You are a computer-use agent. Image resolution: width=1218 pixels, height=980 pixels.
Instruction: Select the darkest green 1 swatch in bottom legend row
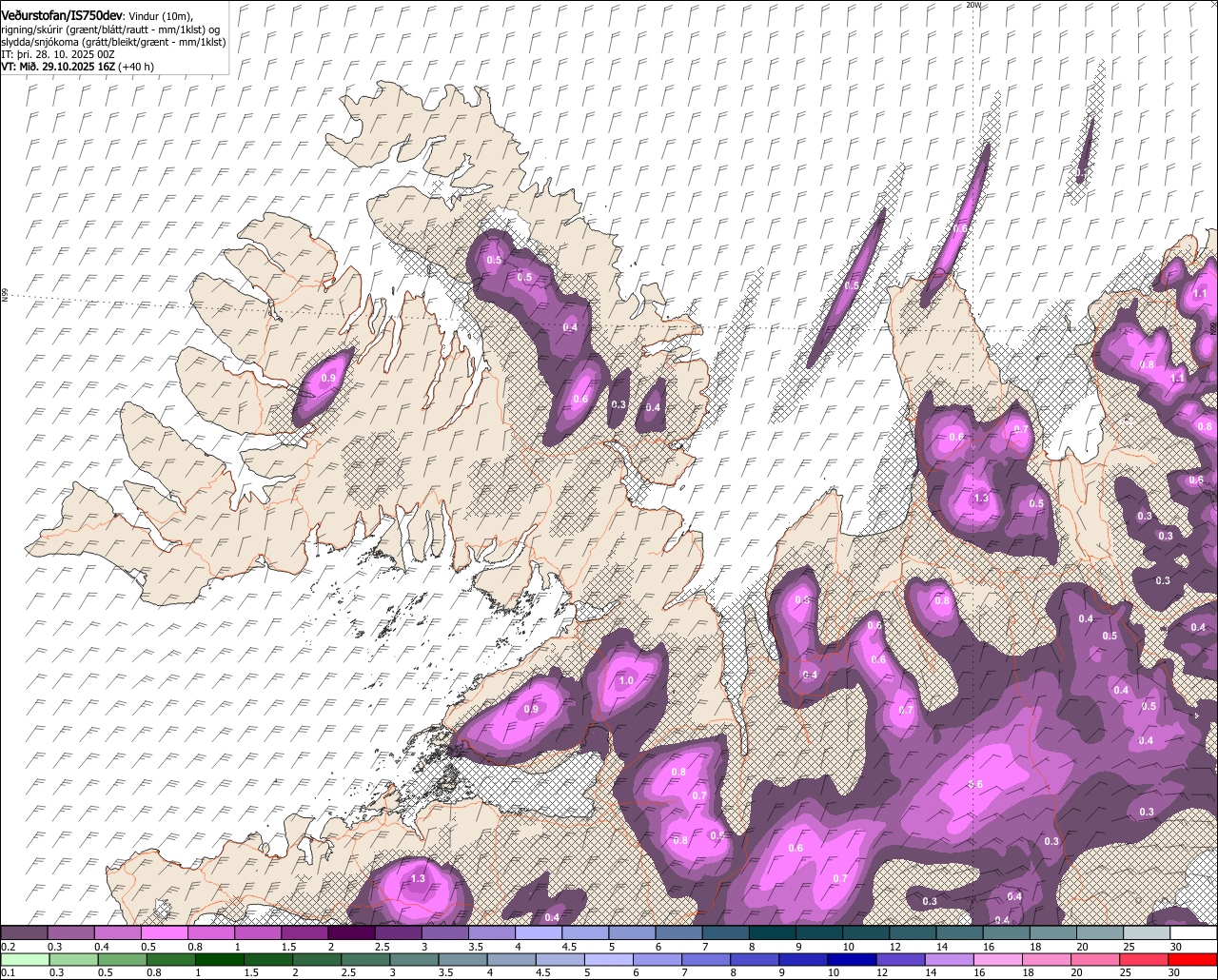click(x=219, y=959)
